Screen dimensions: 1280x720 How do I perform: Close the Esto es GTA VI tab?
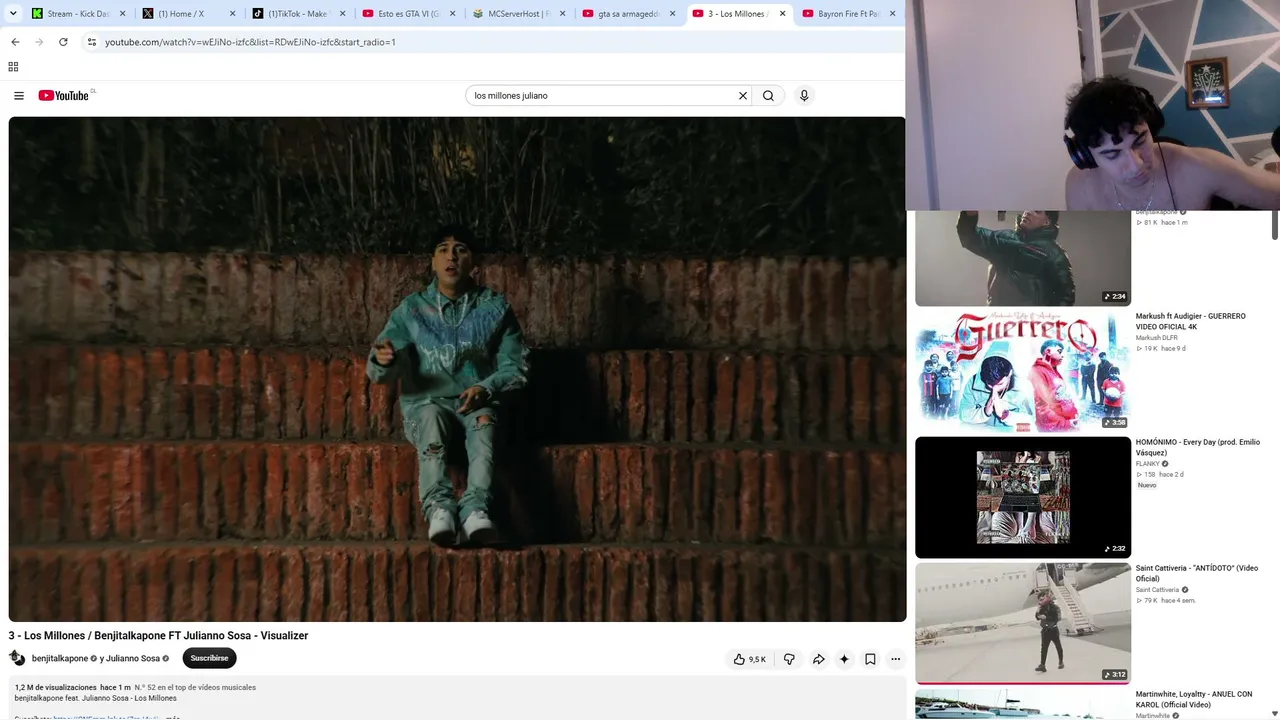[x=453, y=14]
